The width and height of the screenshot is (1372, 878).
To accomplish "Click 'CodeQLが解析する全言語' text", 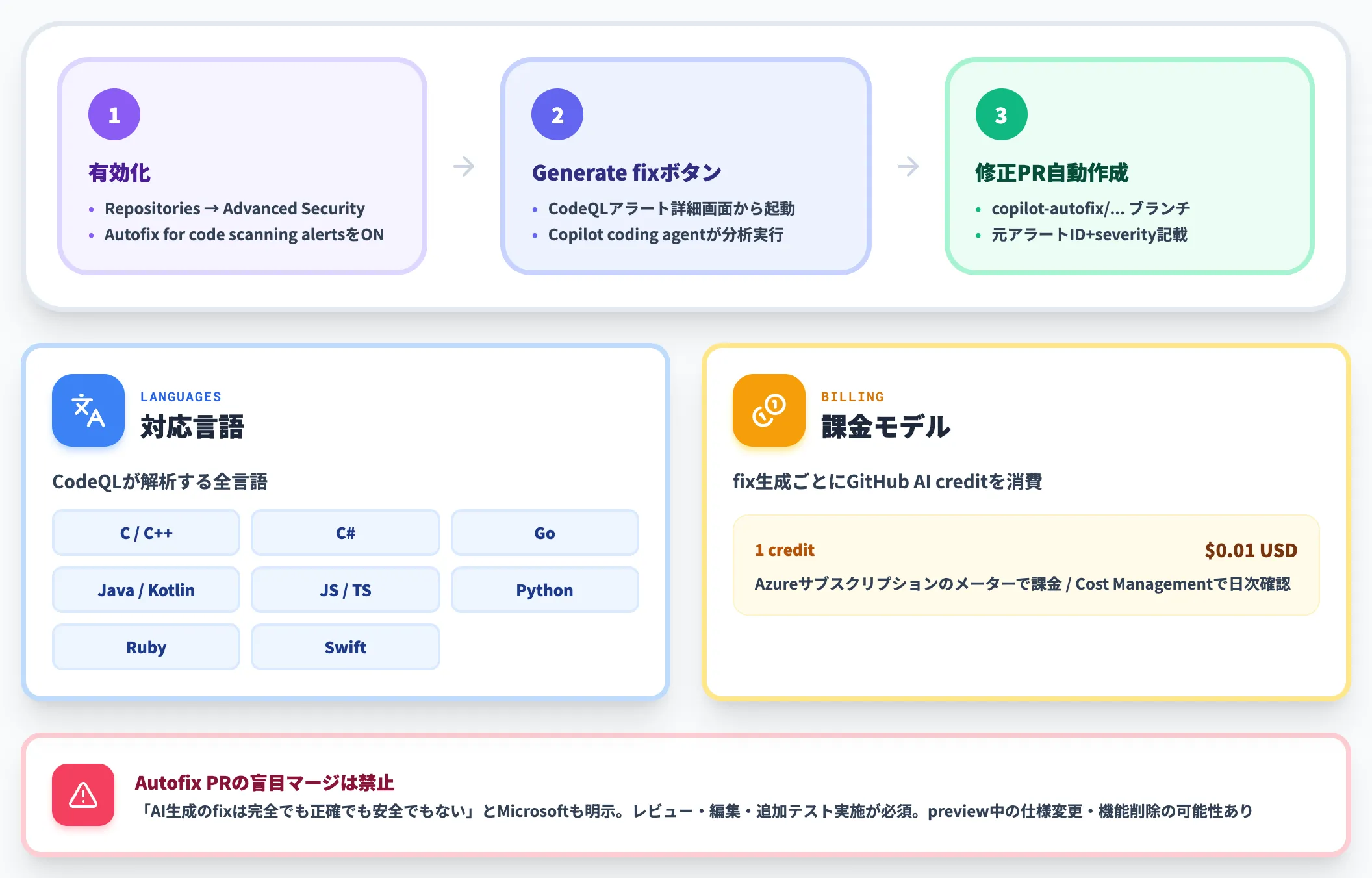I will pos(160,482).
